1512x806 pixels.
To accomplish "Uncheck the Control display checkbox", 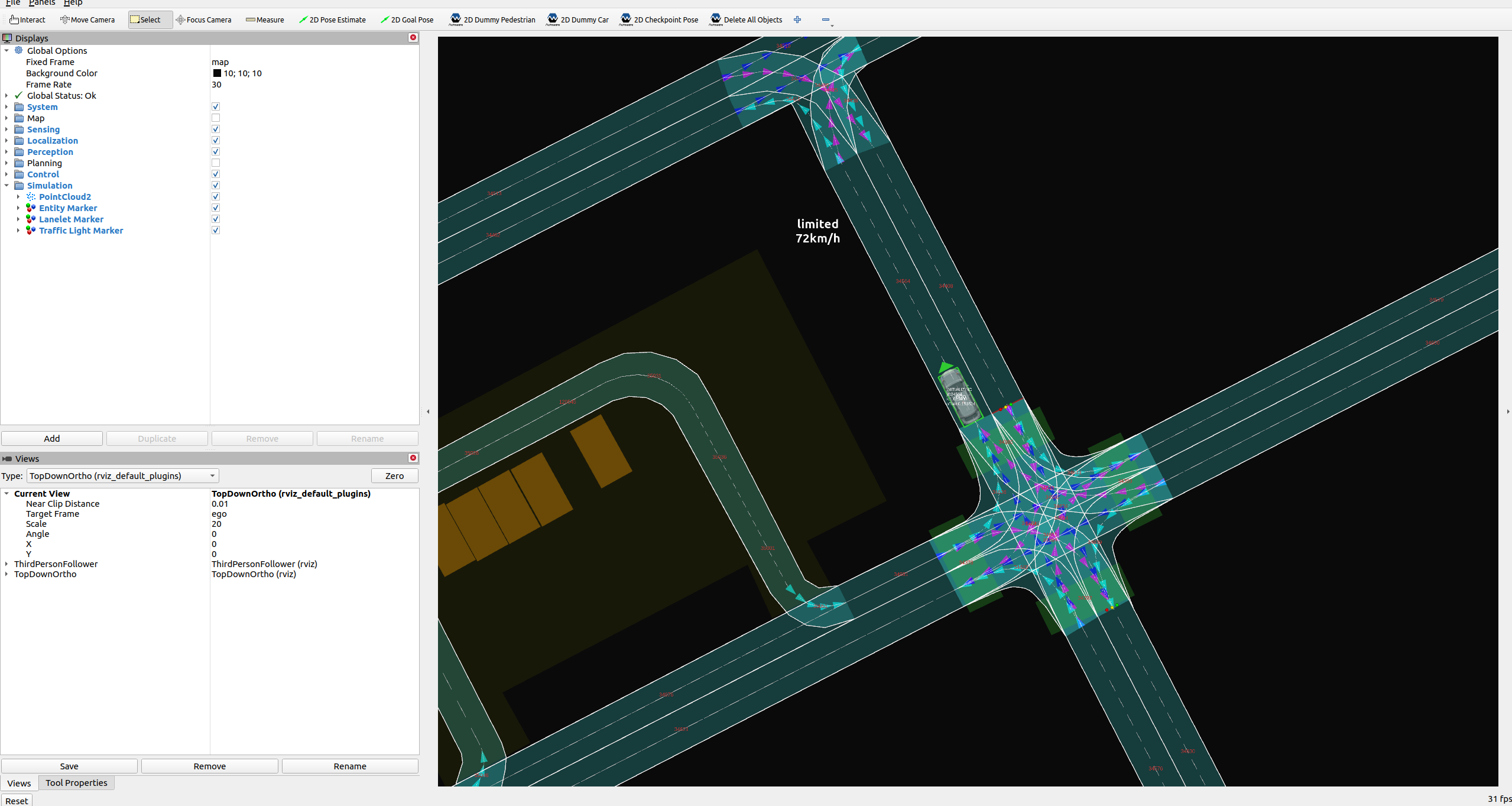I will coord(216,174).
